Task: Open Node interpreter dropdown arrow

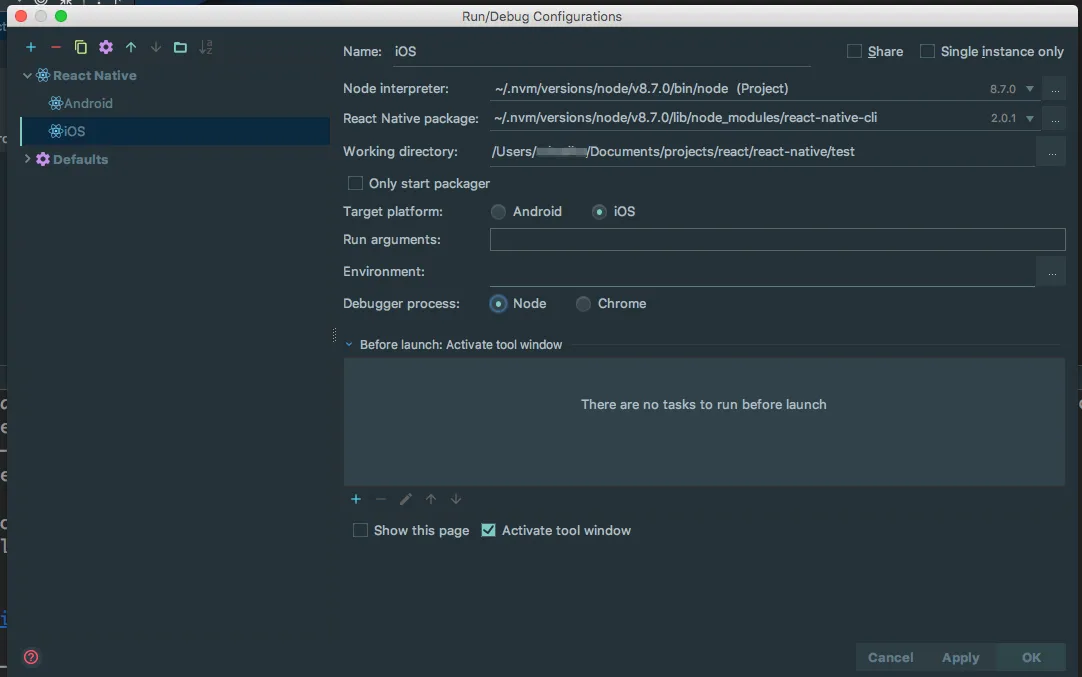Action: point(1030,89)
